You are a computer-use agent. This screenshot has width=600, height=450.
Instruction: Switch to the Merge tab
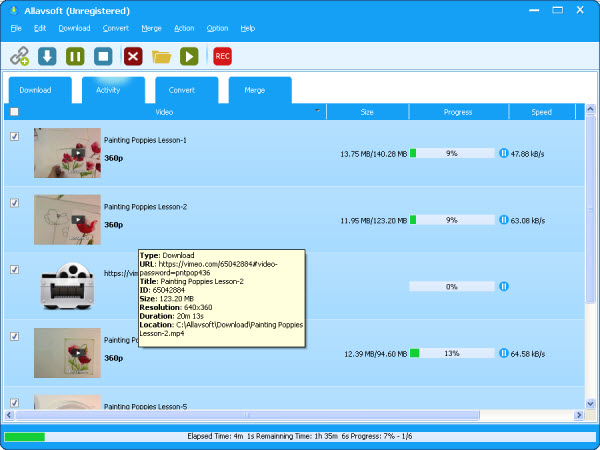pos(253,90)
